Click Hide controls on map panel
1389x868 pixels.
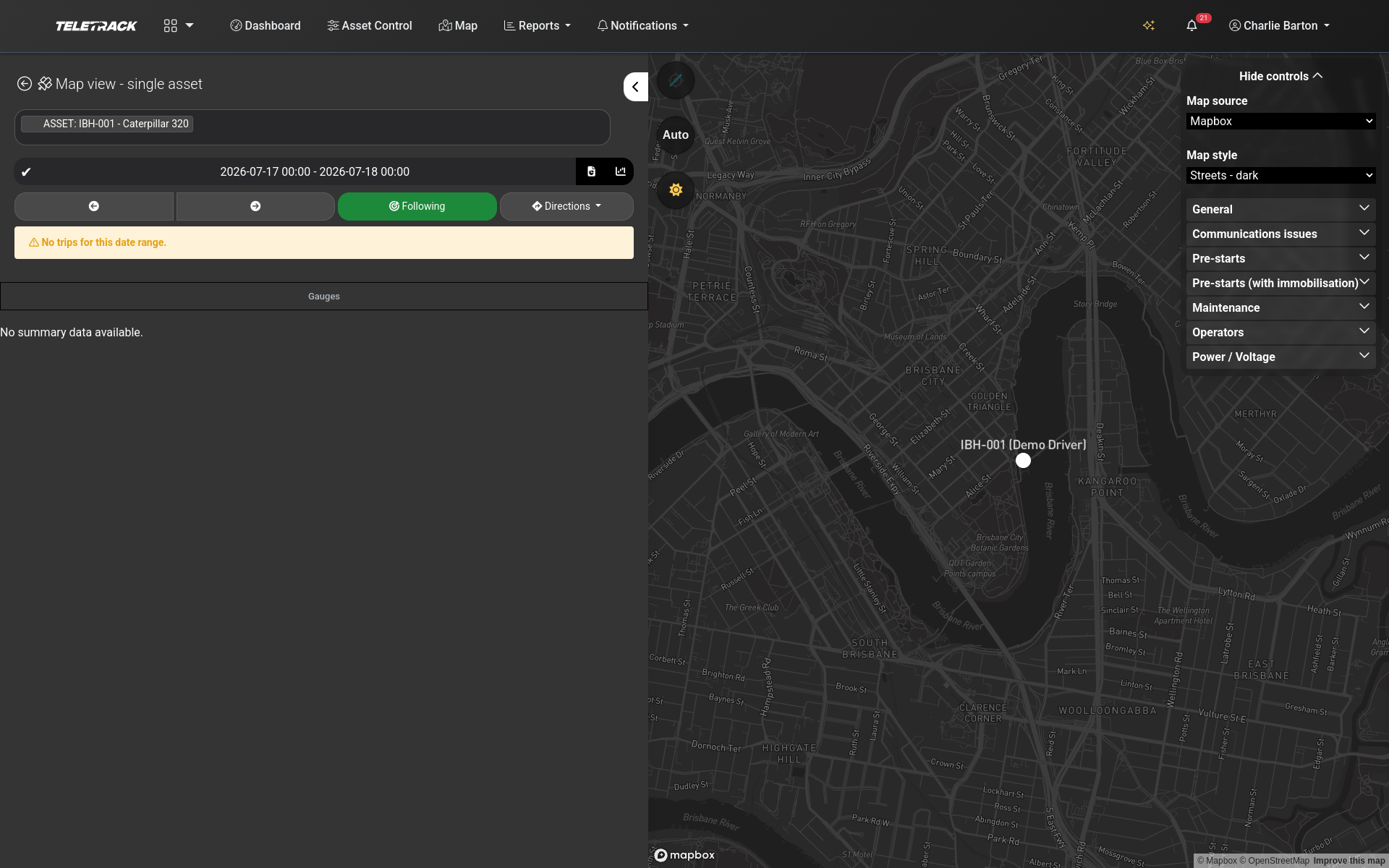click(1280, 77)
